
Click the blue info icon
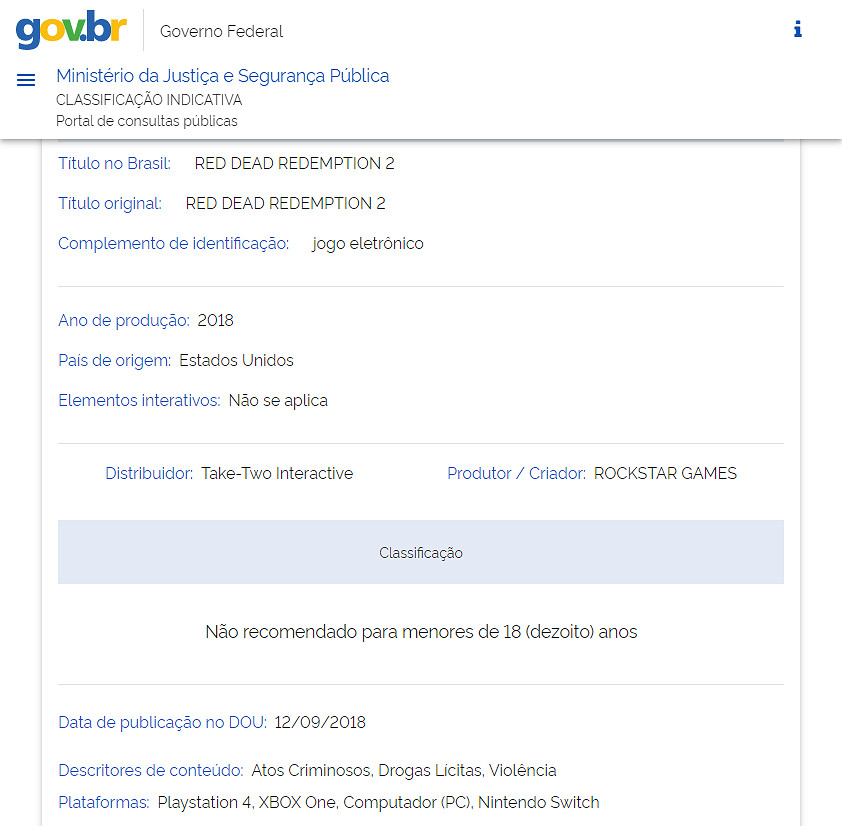click(x=797, y=29)
